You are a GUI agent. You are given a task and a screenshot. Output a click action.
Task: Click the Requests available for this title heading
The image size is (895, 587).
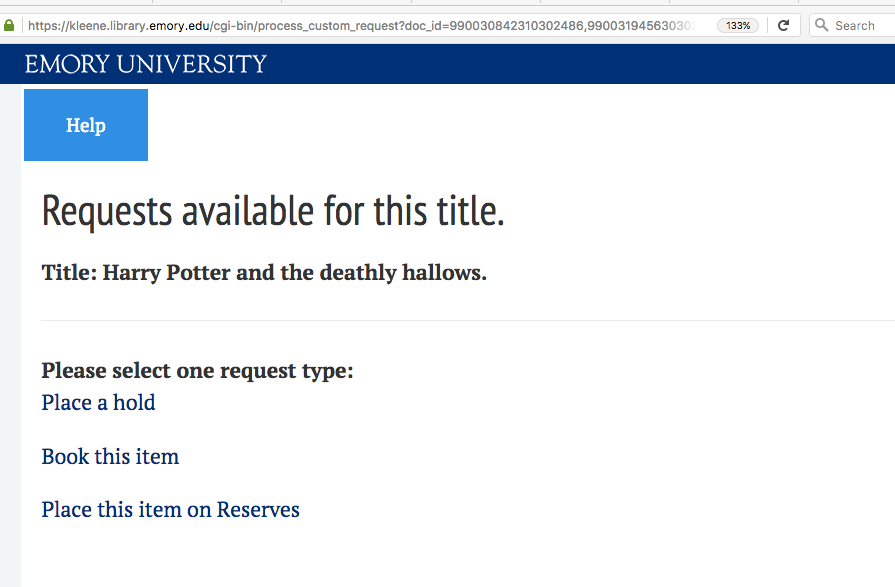[x=273, y=211]
